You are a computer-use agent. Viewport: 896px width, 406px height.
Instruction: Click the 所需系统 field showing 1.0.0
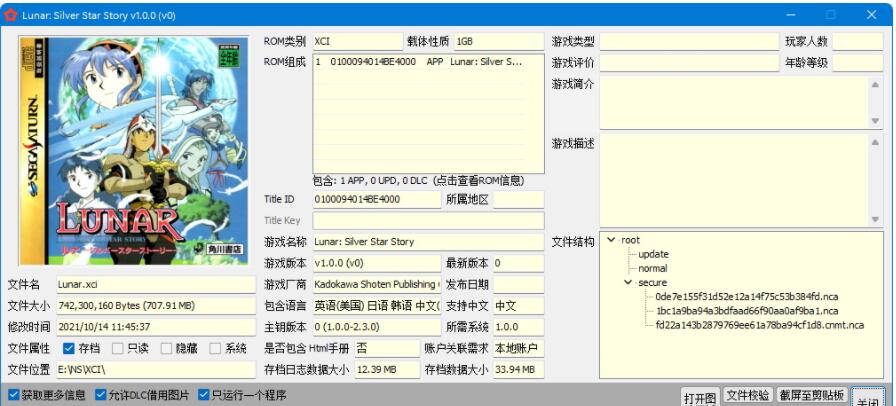click(519, 327)
